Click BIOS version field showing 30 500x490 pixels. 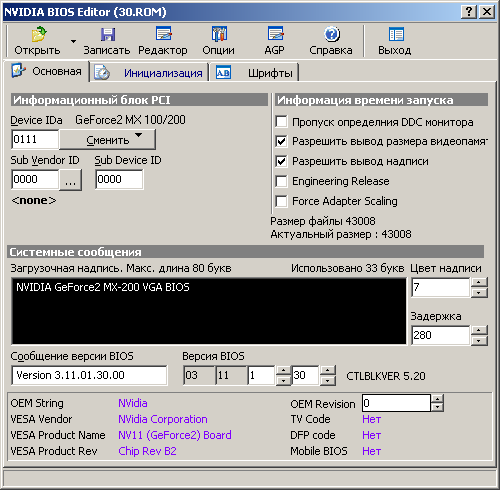305,375
